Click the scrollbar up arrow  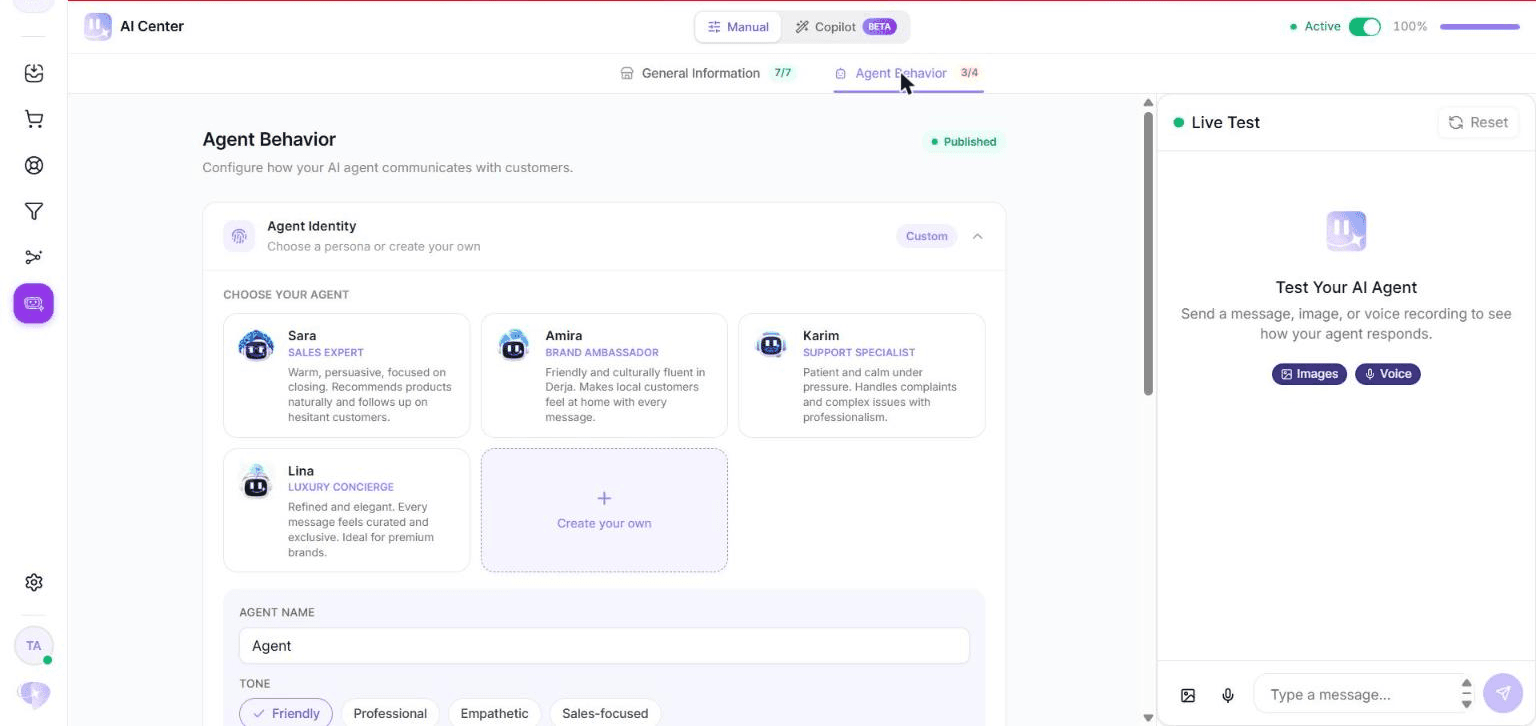(1148, 102)
